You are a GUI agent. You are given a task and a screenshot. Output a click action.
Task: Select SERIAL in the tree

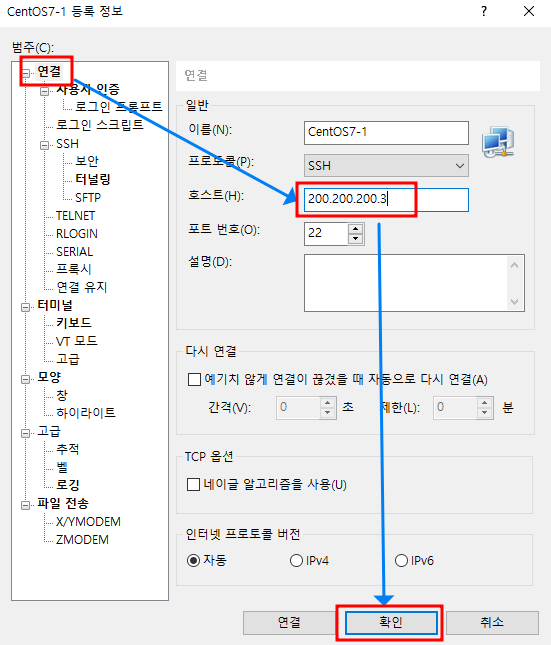click(x=74, y=251)
